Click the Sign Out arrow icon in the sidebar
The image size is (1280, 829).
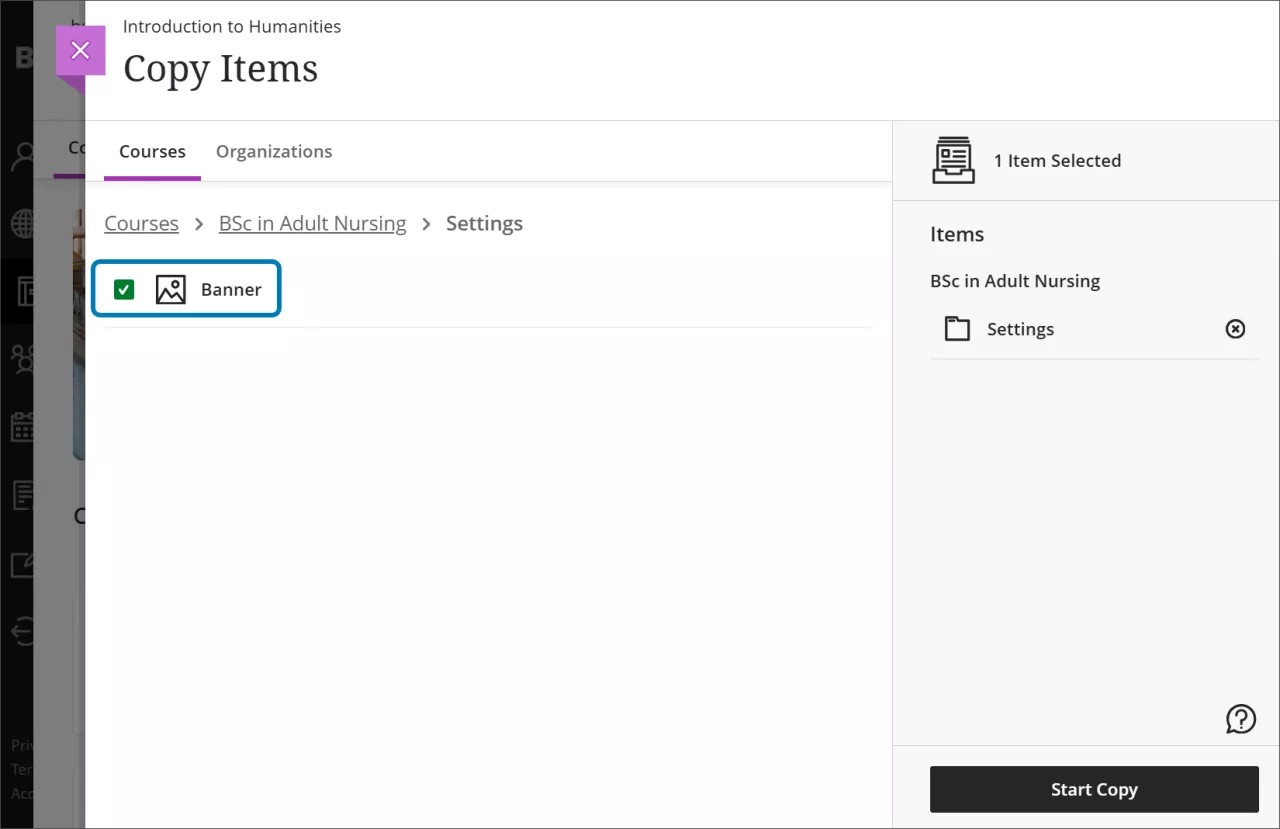tap(22, 631)
